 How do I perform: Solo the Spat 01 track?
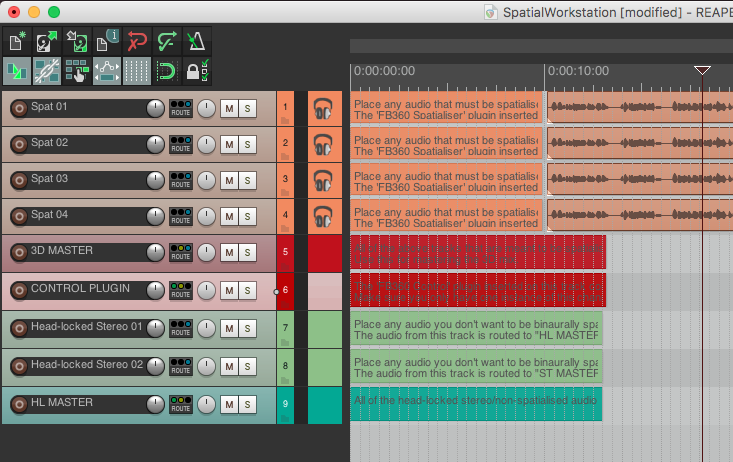247,109
